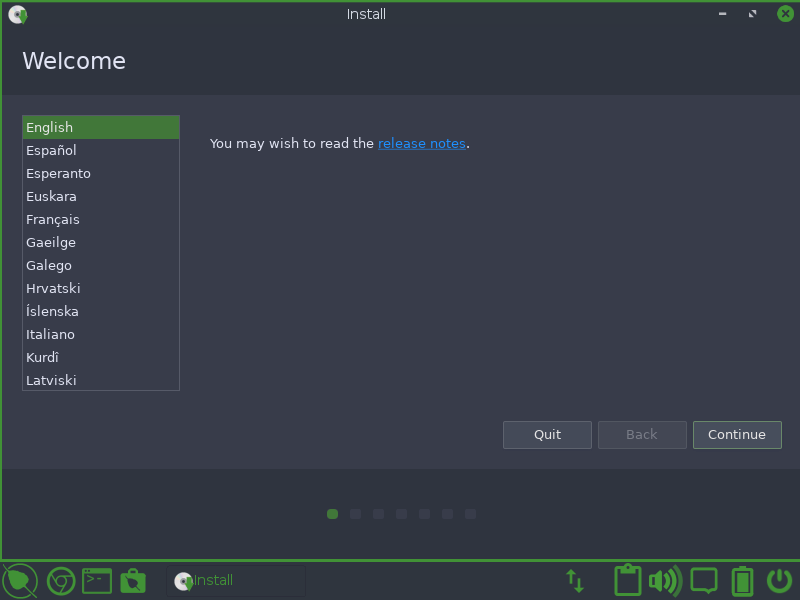Image resolution: width=800 pixels, height=600 pixels.
Task: Open the notifications speech bubble icon
Action: pos(704,581)
